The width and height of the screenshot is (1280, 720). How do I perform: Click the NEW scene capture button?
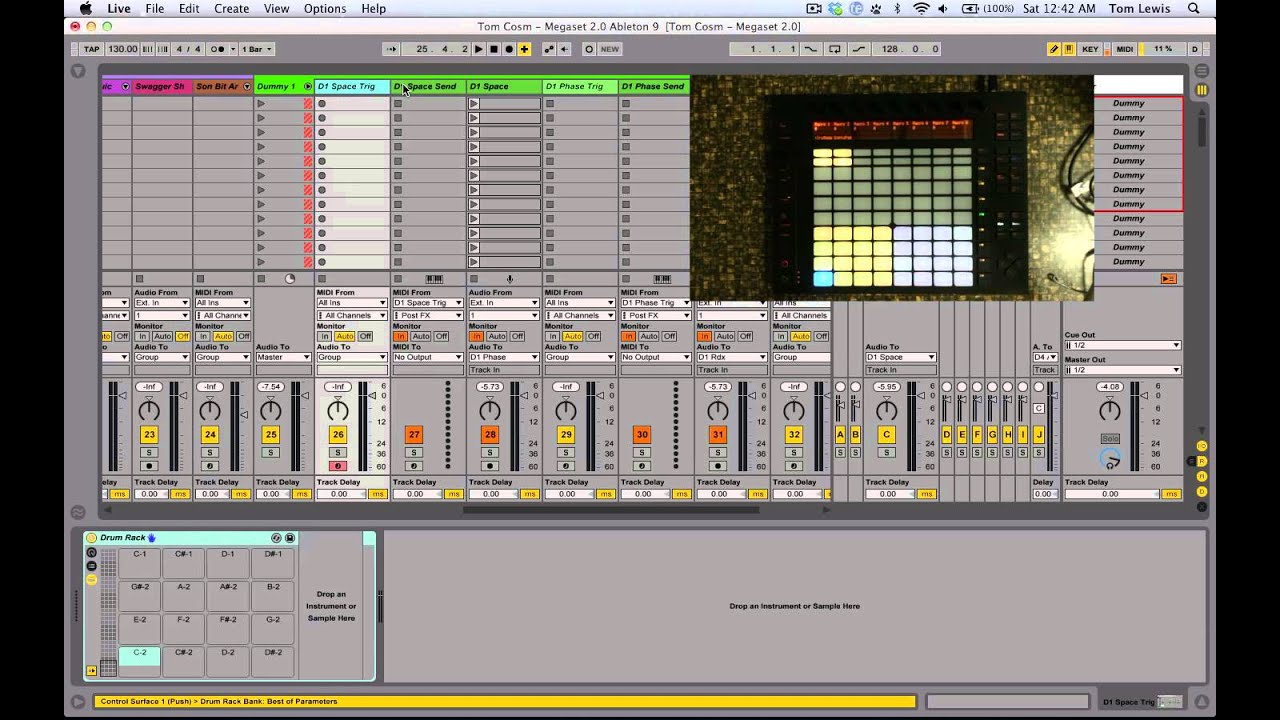tap(609, 49)
